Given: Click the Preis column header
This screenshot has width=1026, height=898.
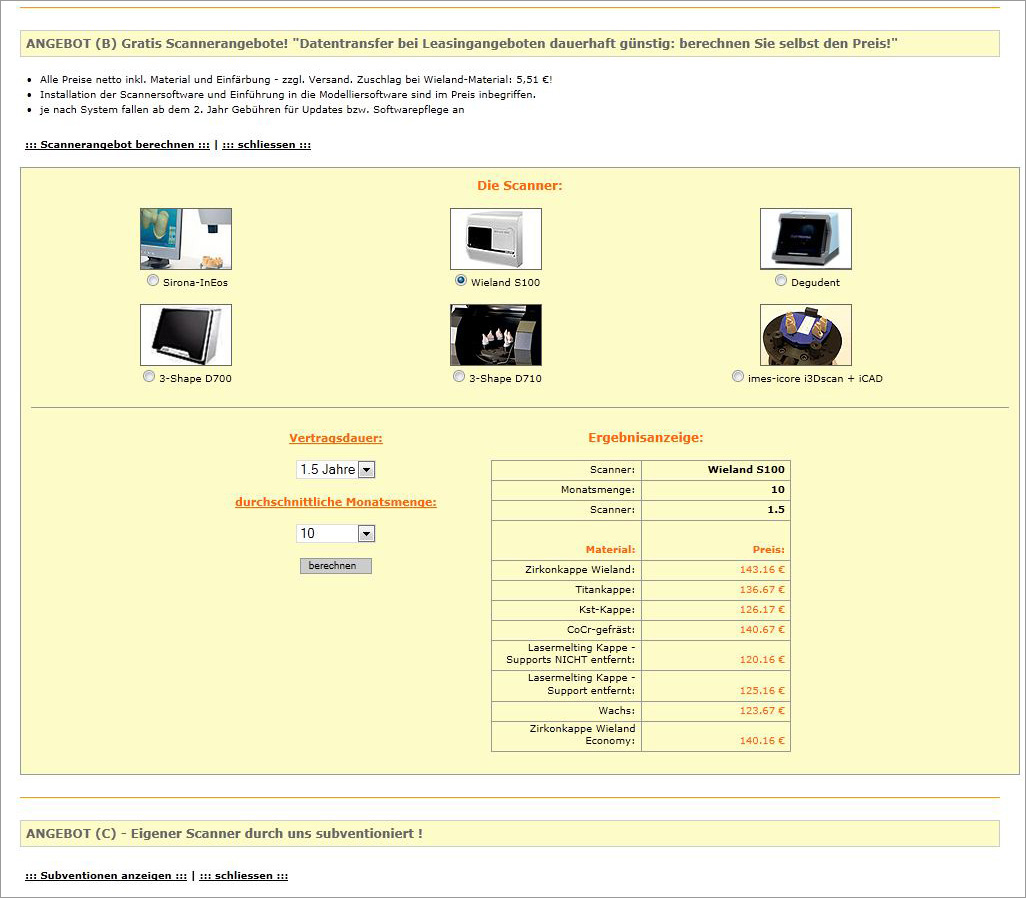Looking at the screenshot, I should [x=769, y=550].
